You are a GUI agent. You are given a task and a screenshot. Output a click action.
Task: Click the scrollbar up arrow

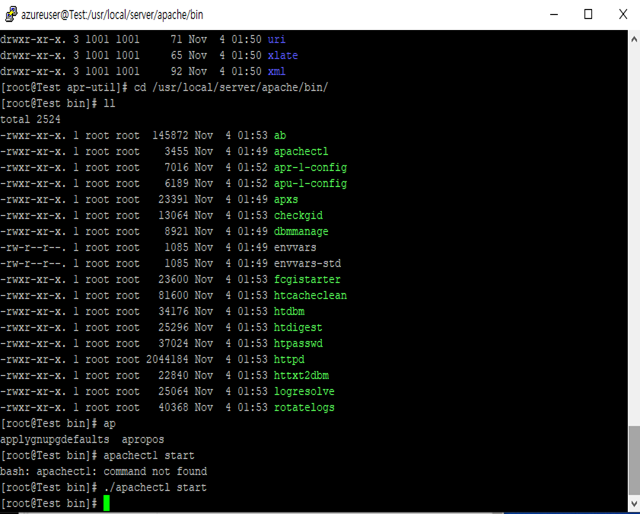[x=634, y=39]
